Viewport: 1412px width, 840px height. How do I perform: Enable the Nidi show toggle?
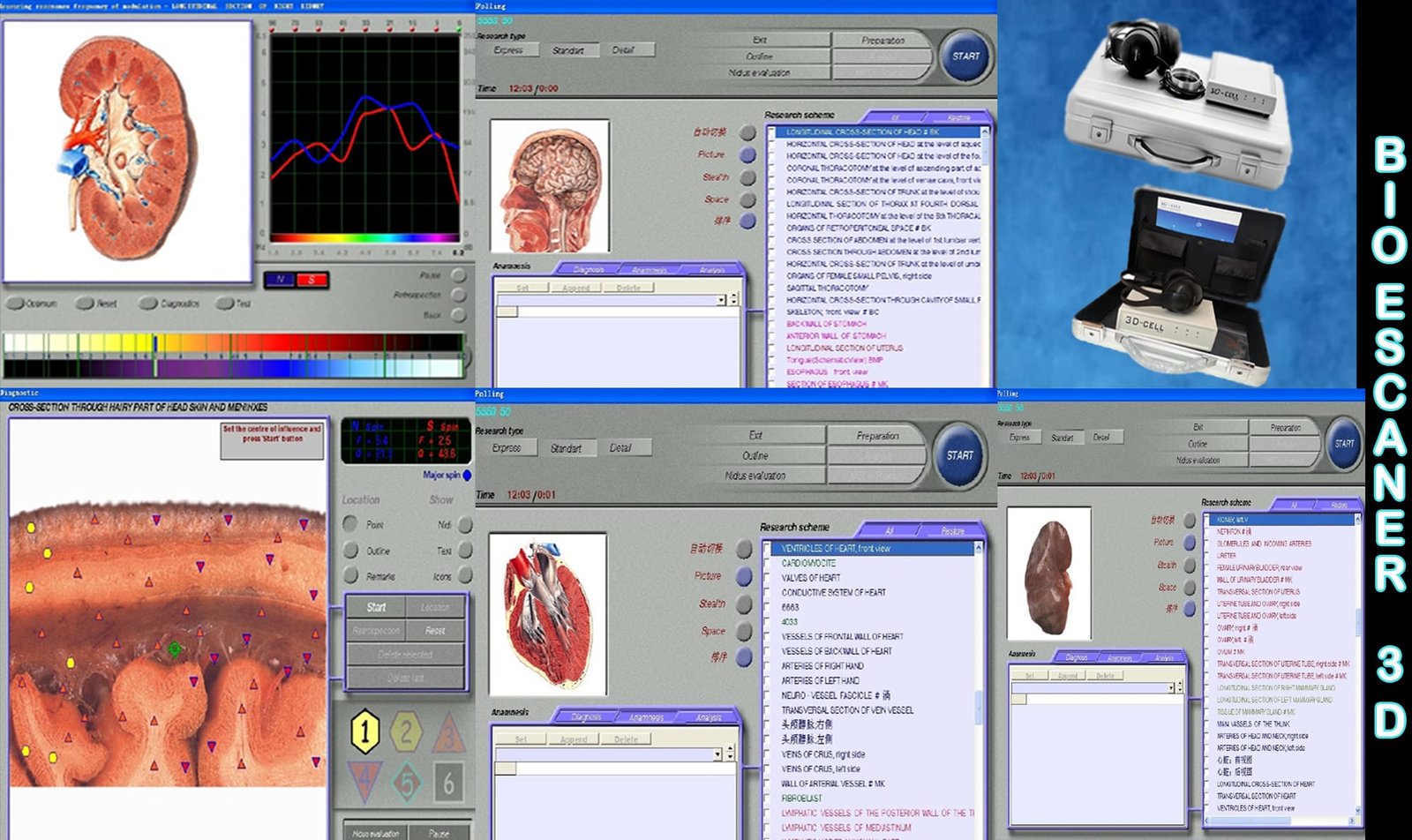point(465,525)
